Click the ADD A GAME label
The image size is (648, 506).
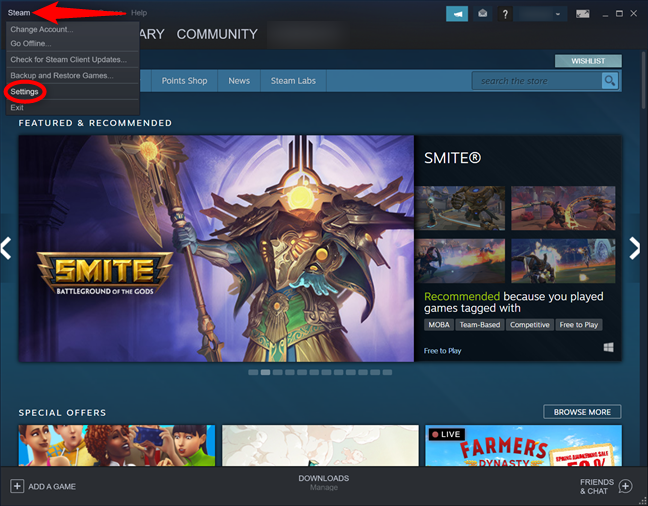coord(52,487)
